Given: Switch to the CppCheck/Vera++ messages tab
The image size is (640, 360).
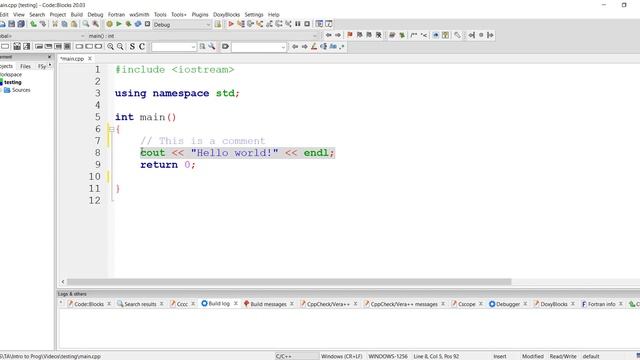Looking at the screenshot, I should pyautogui.click(x=404, y=304).
